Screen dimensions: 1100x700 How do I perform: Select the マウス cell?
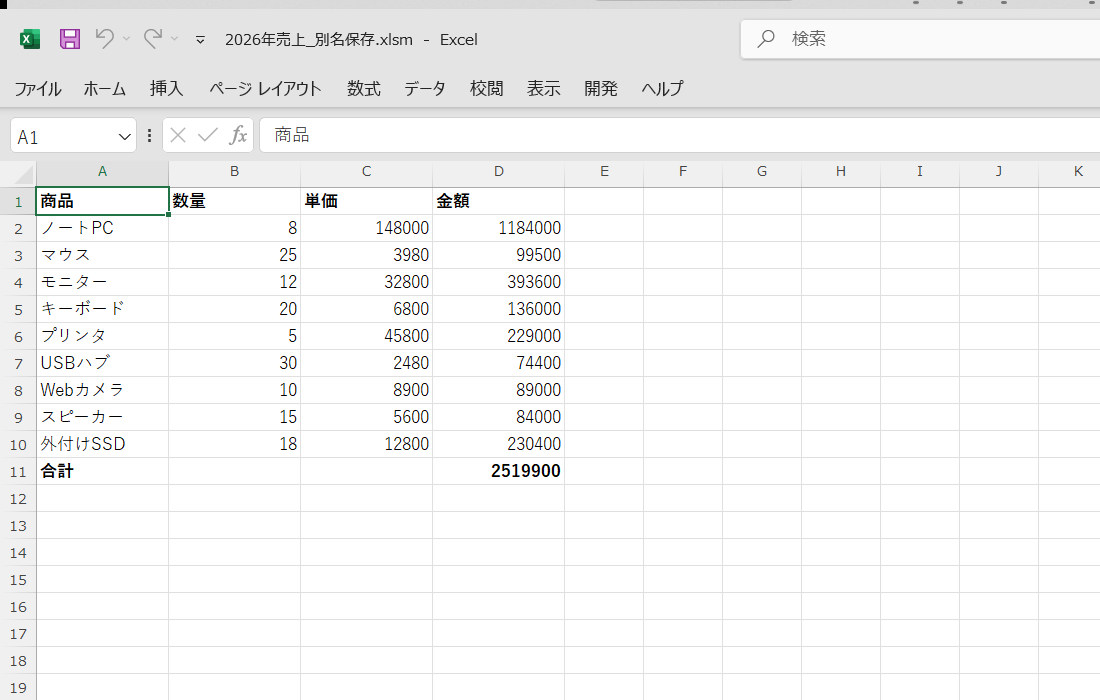102,255
